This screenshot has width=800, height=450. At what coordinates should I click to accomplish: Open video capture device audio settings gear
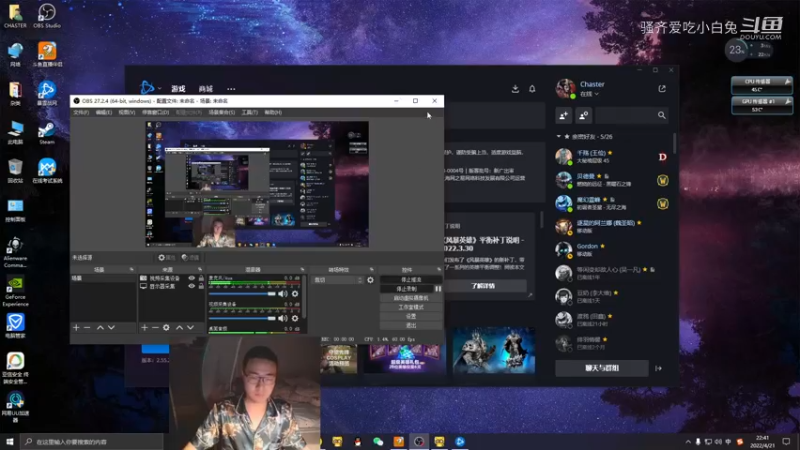pyautogui.click(x=295, y=318)
